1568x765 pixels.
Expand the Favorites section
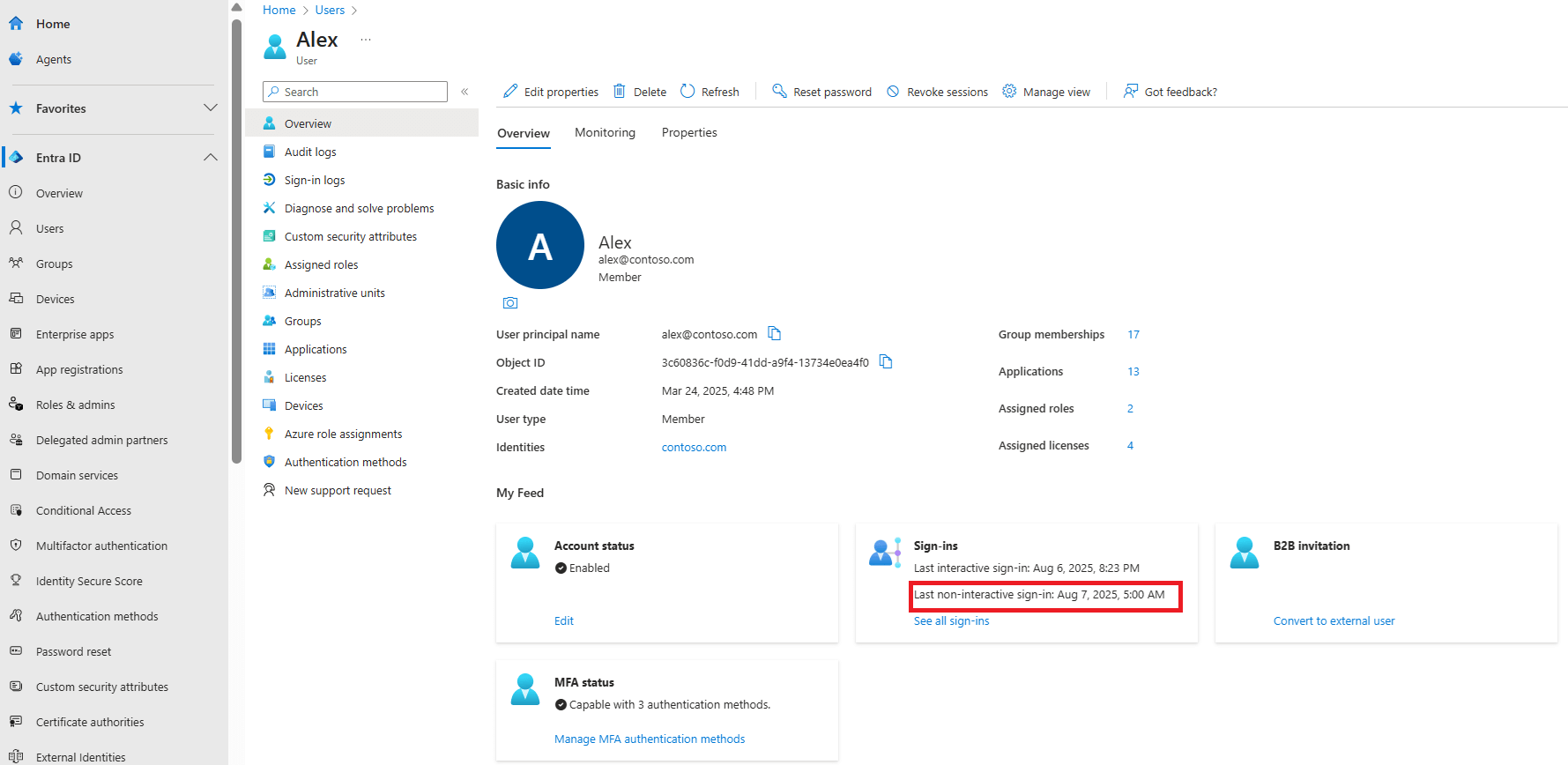click(211, 108)
